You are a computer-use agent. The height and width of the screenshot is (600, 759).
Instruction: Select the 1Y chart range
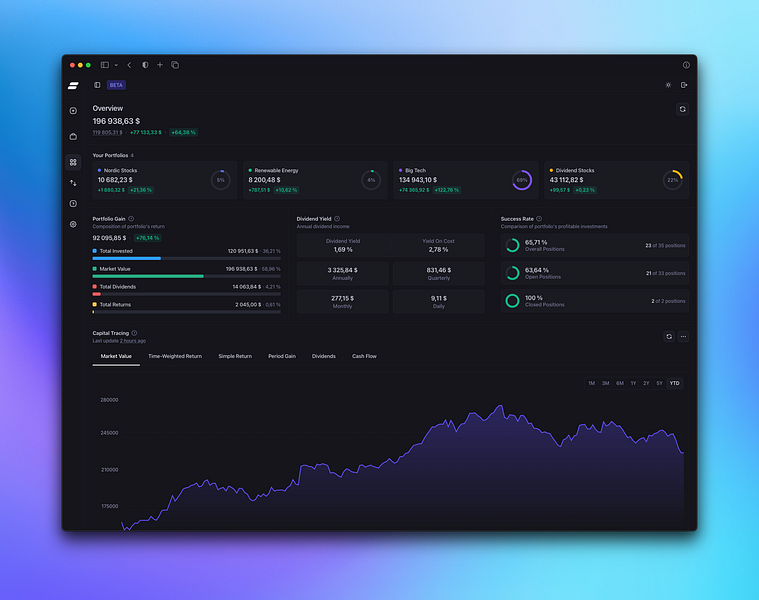633,383
